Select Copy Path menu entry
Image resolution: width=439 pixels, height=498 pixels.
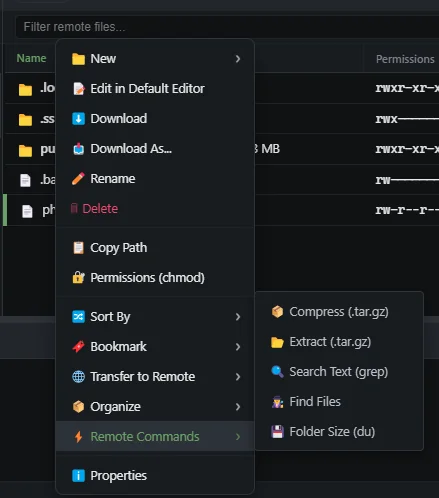tap(155, 248)
